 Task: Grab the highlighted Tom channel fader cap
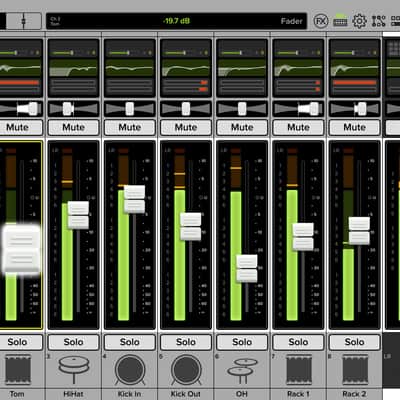pyautogui.click(x=21, y=249)
